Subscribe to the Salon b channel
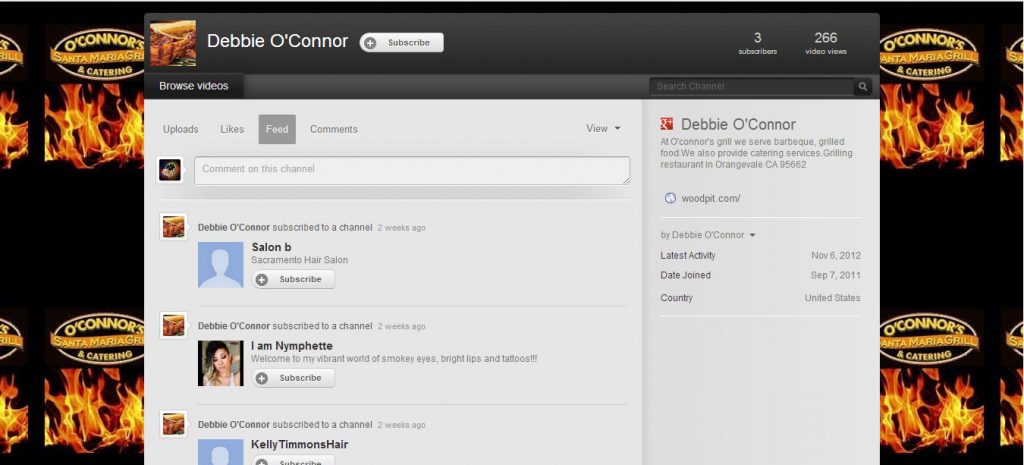 pyautogui.click(x=294, y=279)
